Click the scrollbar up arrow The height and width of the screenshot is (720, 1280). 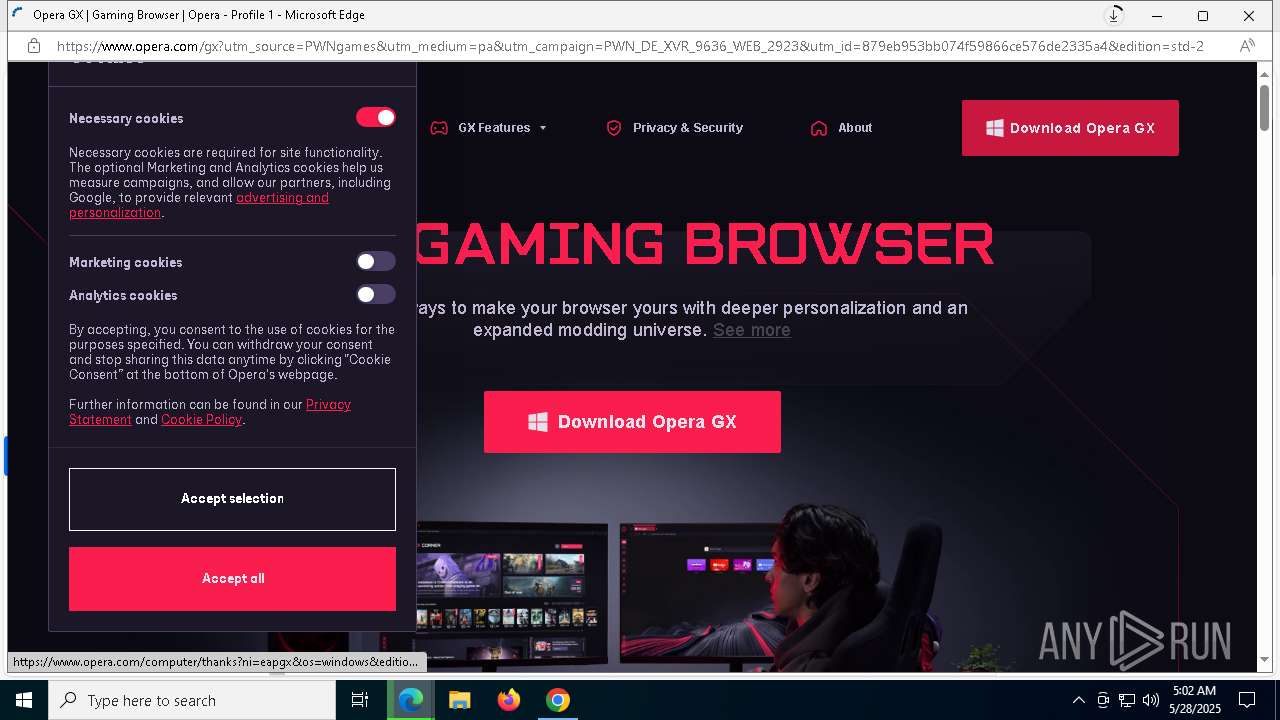pos(1264,73)
